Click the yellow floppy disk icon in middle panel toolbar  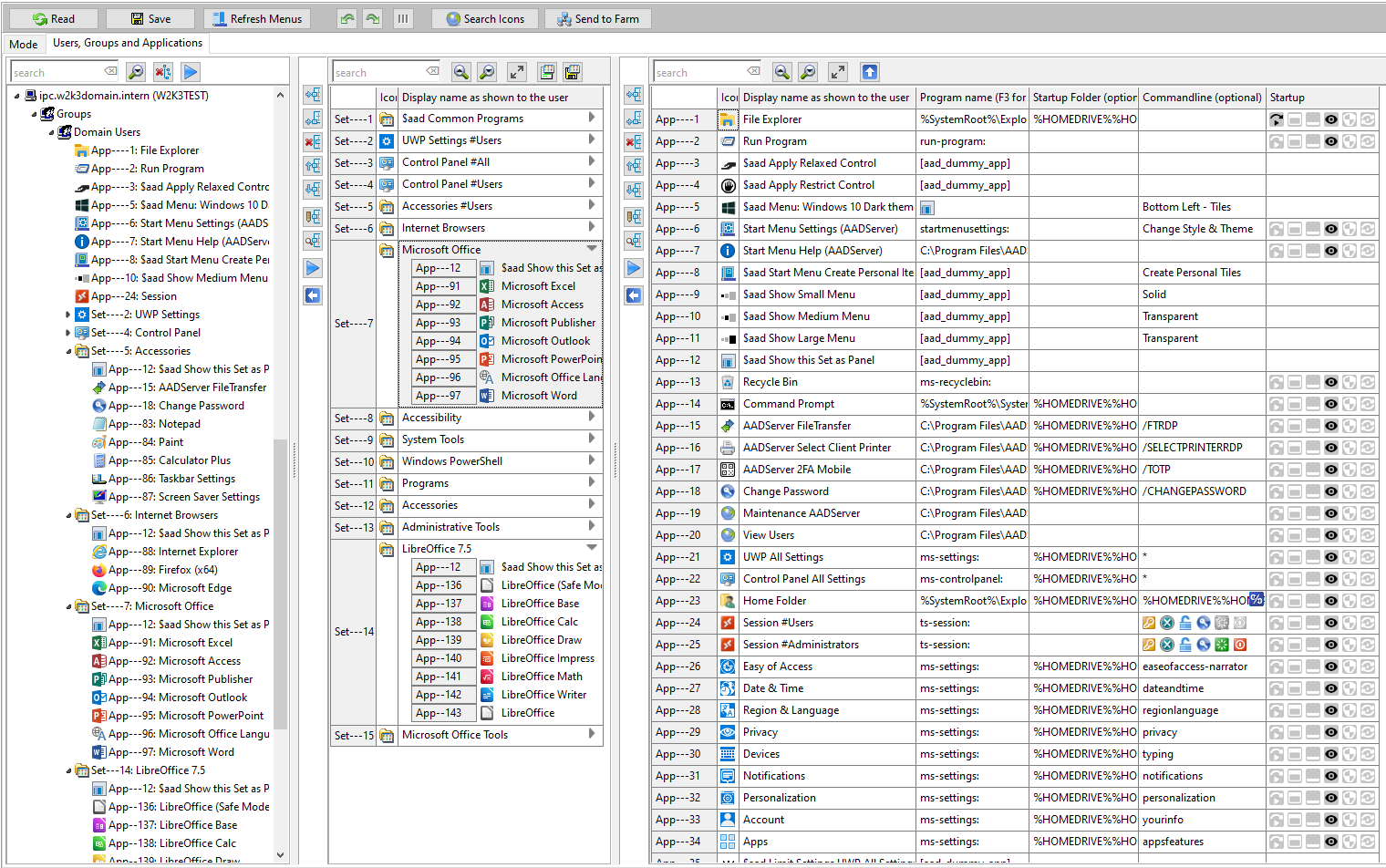[573, 72]
